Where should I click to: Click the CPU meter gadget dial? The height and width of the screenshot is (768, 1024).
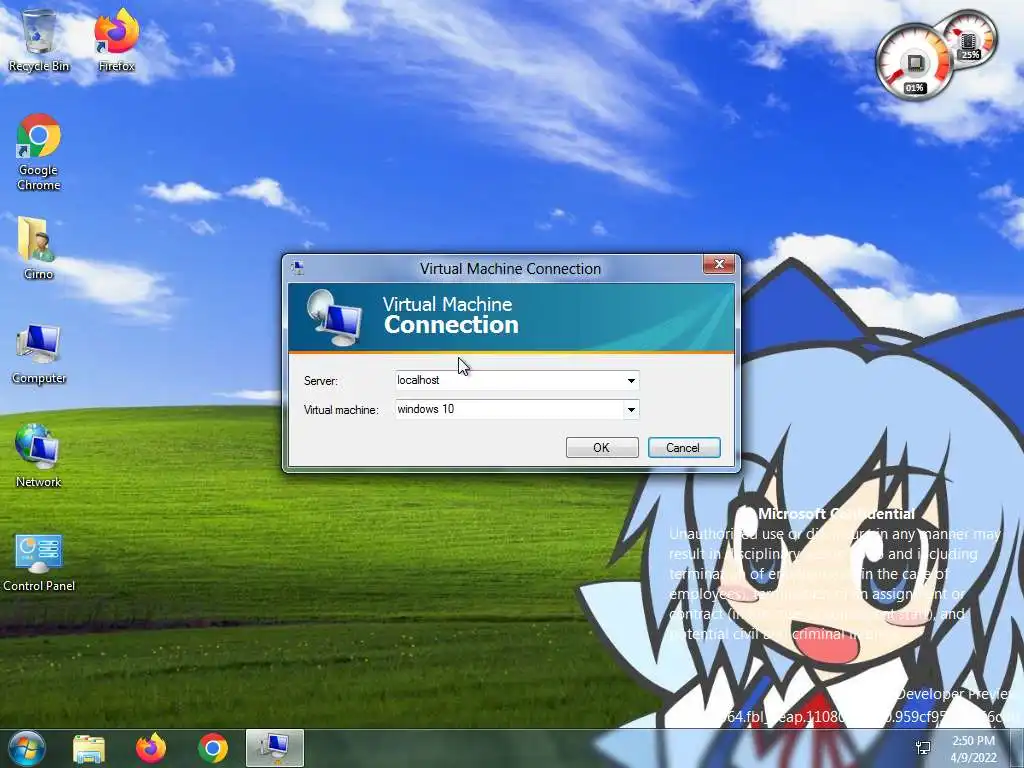(x=914, y=63)
